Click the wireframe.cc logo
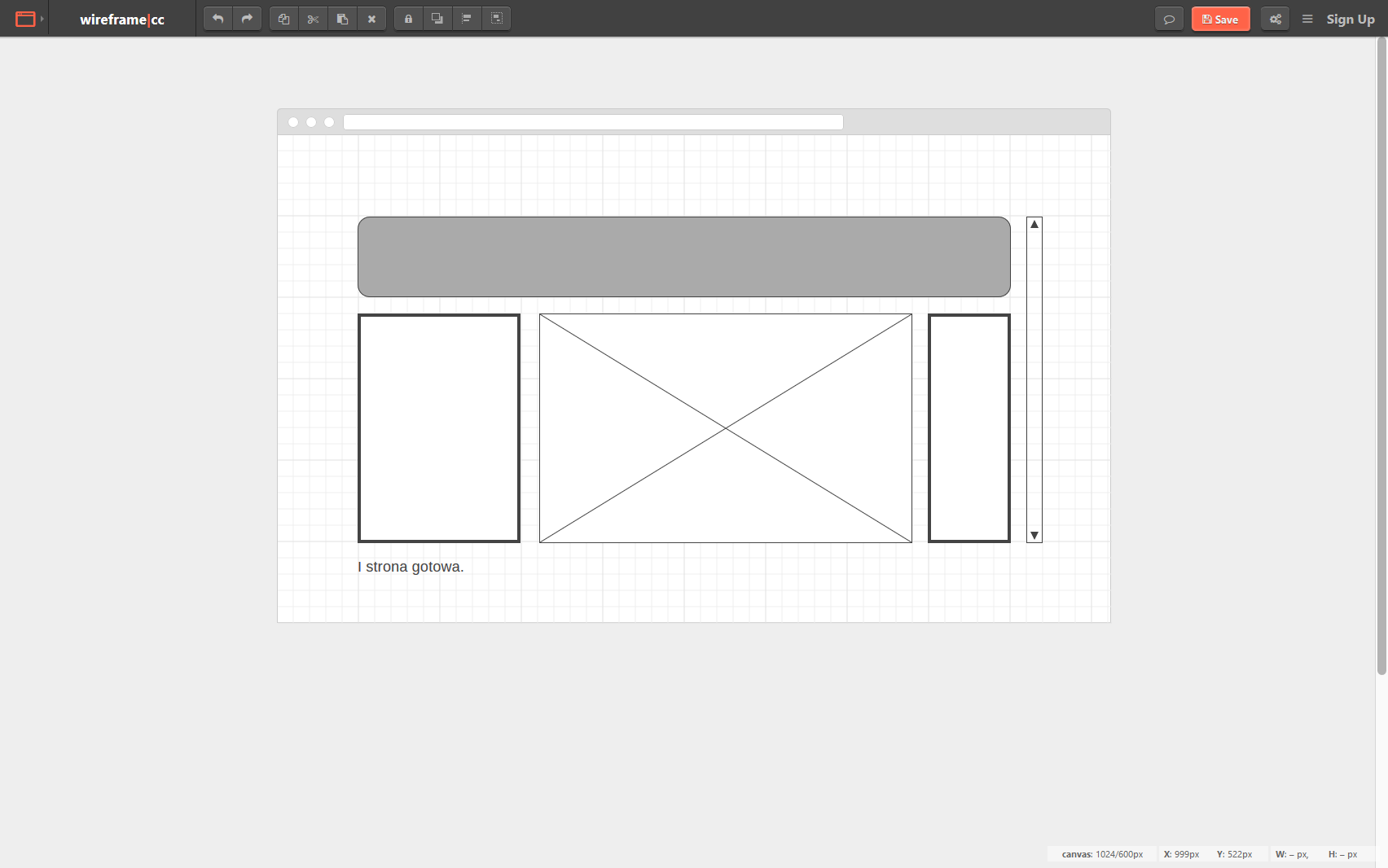Viewport: 1388px width, 868px height. pos(121,19)
